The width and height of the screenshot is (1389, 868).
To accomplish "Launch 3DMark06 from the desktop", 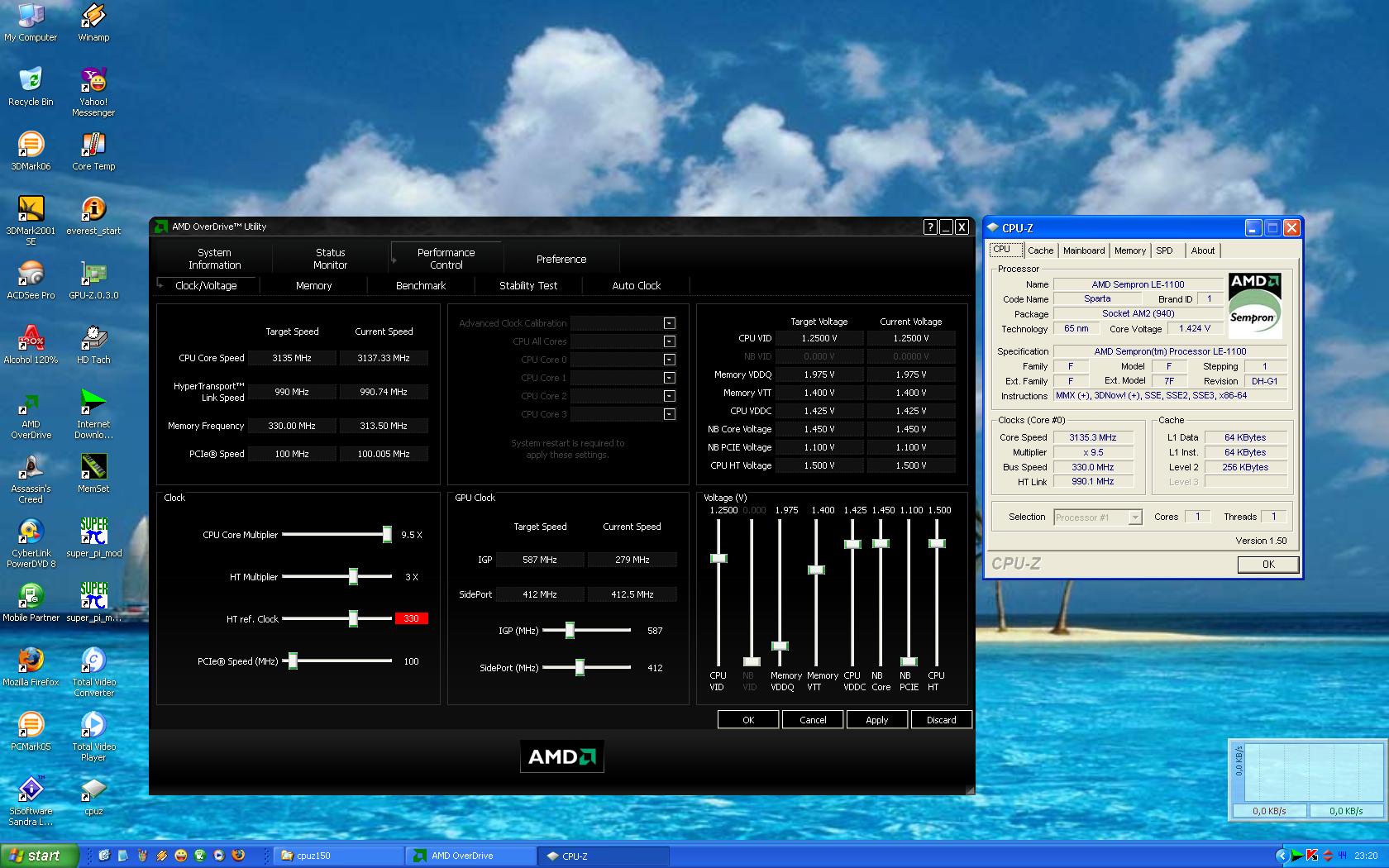I will click(31, 151).
